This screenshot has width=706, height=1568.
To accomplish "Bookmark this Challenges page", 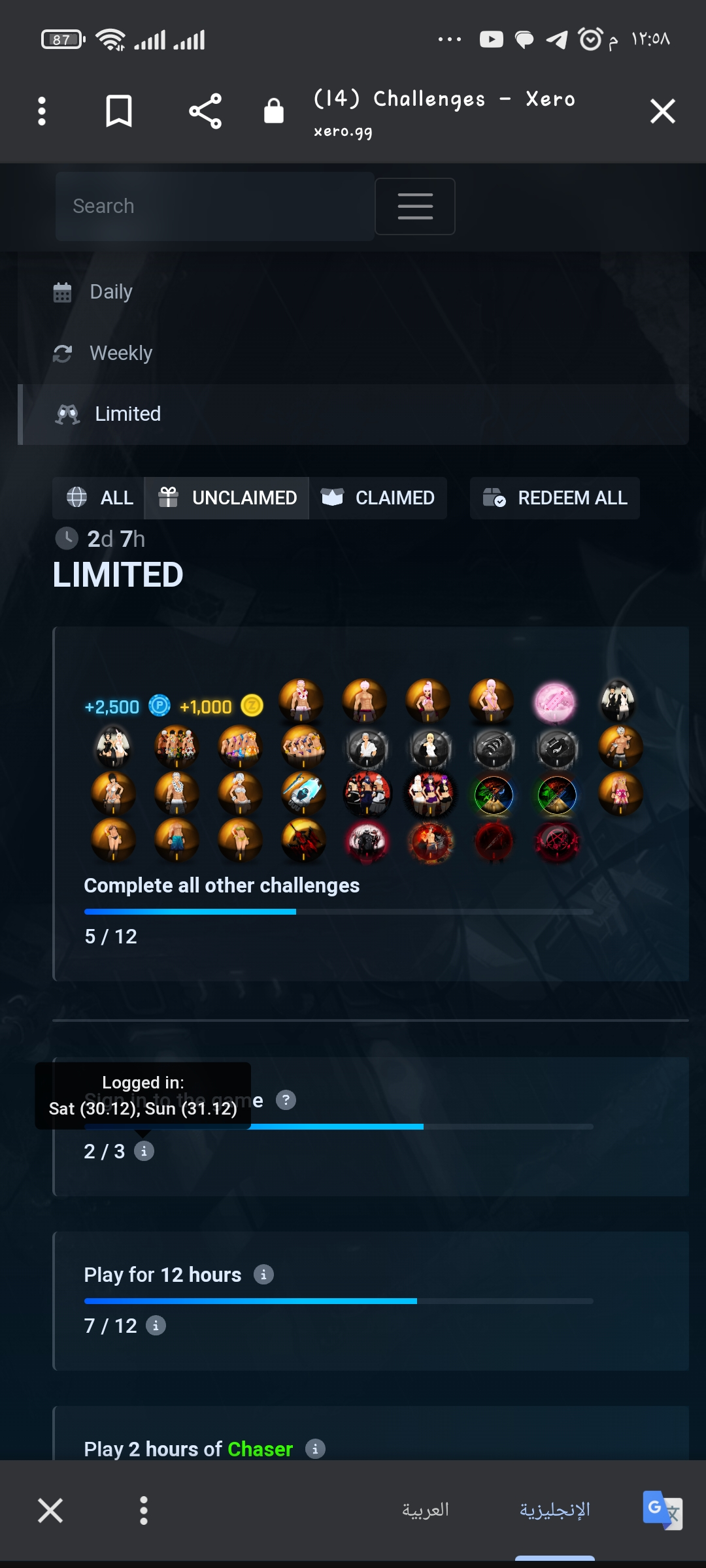I will tap(119, 111).
